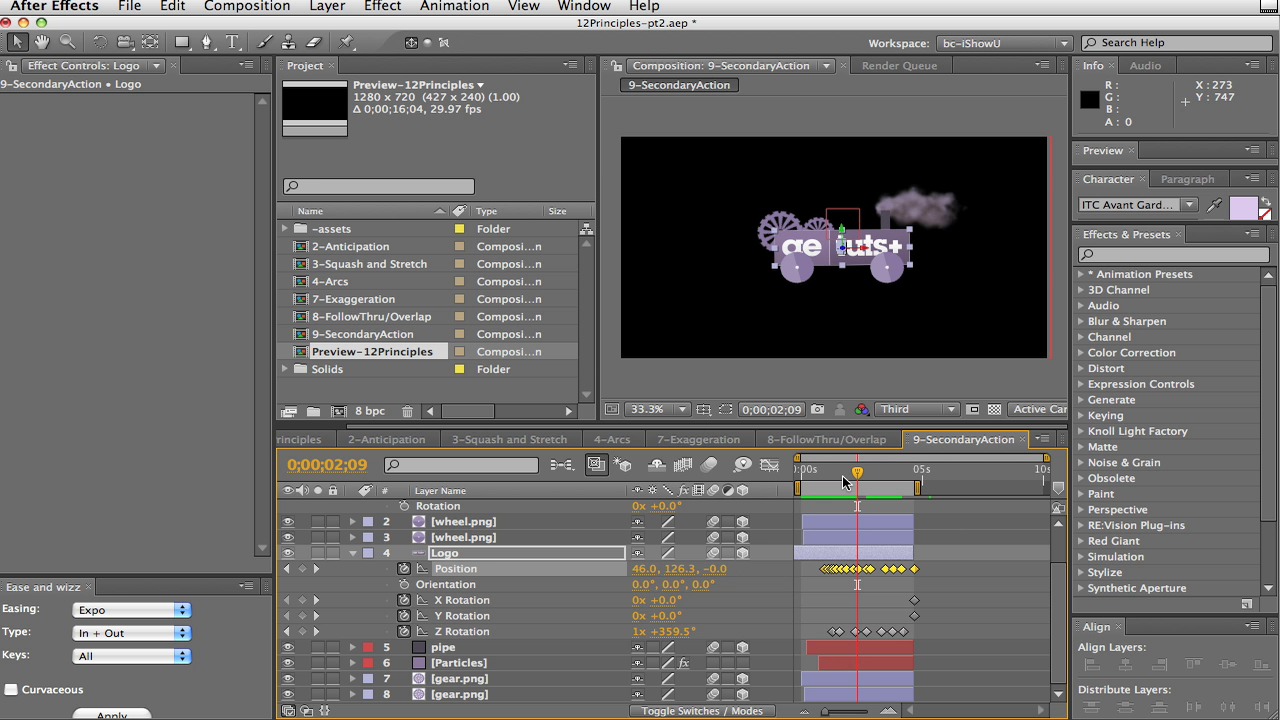Expand the -assets folder

(x=285, y=229)
